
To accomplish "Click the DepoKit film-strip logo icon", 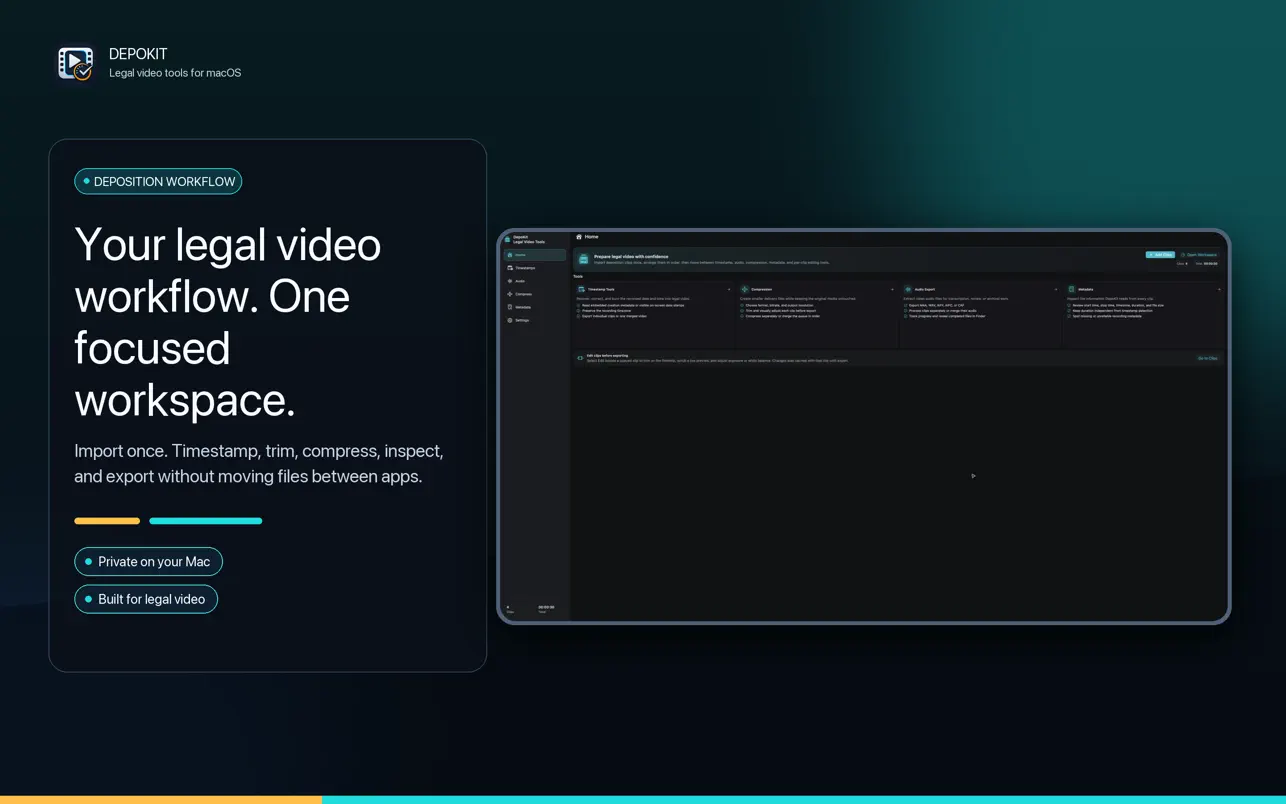I will click(75, 63).
